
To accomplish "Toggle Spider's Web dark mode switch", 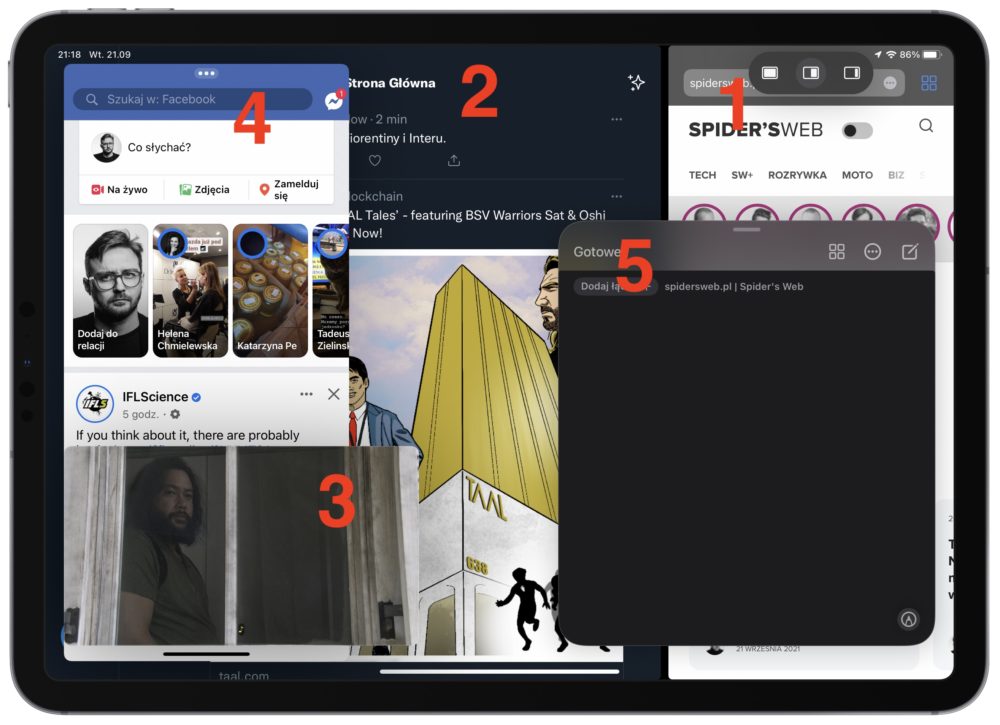I will pyautogui.click(x=857, y=131).
